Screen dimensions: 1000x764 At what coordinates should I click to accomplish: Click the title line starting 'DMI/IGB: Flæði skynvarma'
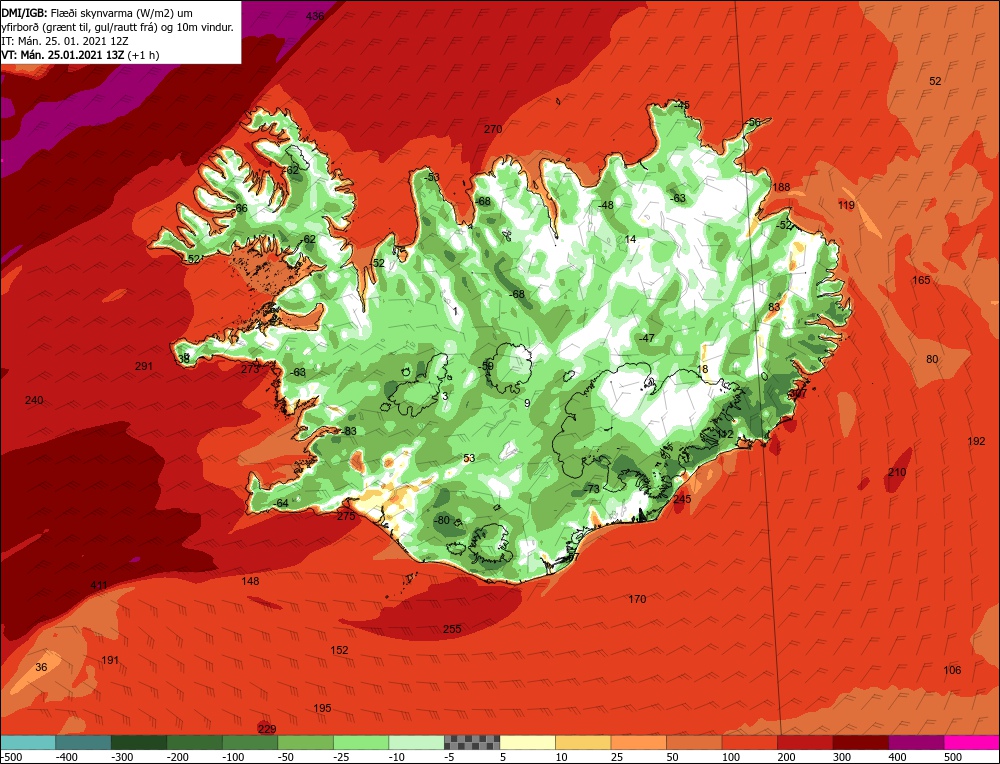[x=98, y=13]
